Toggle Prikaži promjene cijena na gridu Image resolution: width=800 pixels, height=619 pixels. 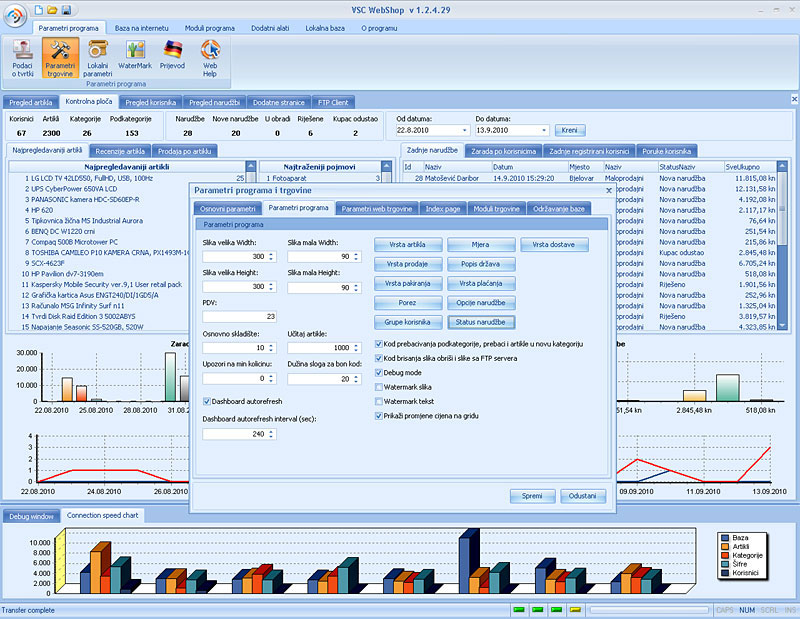pyautogui.click(x=379, y=415)
